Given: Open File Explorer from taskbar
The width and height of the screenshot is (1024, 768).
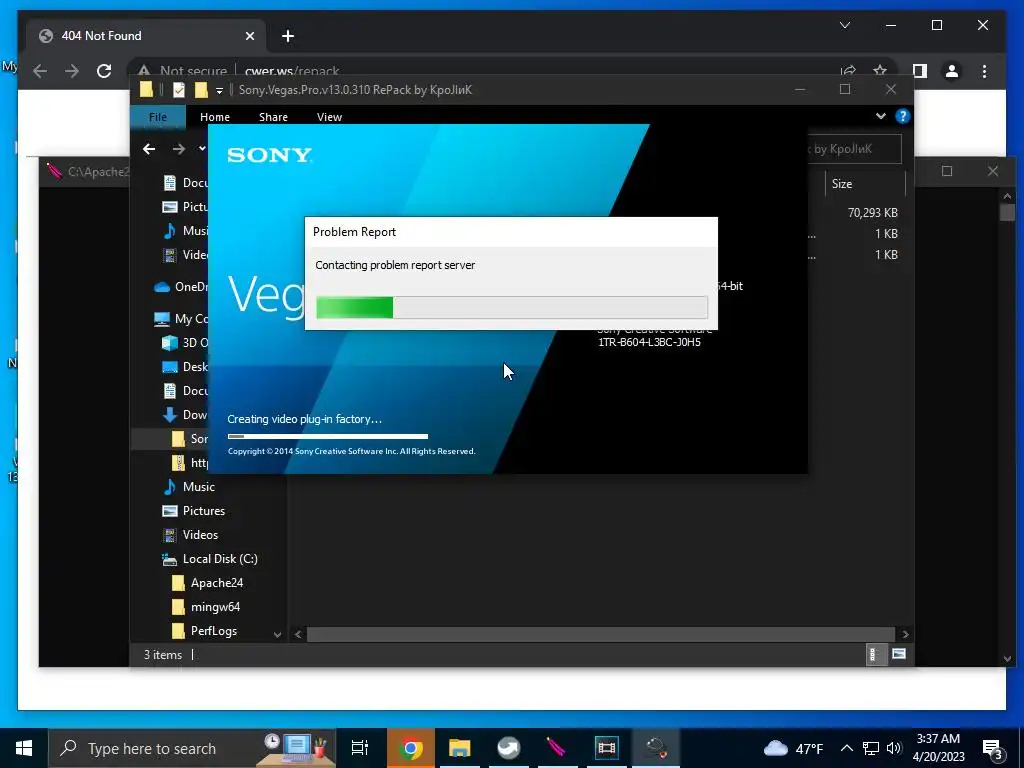Looking at the screenshot, I should coord(460,748).
